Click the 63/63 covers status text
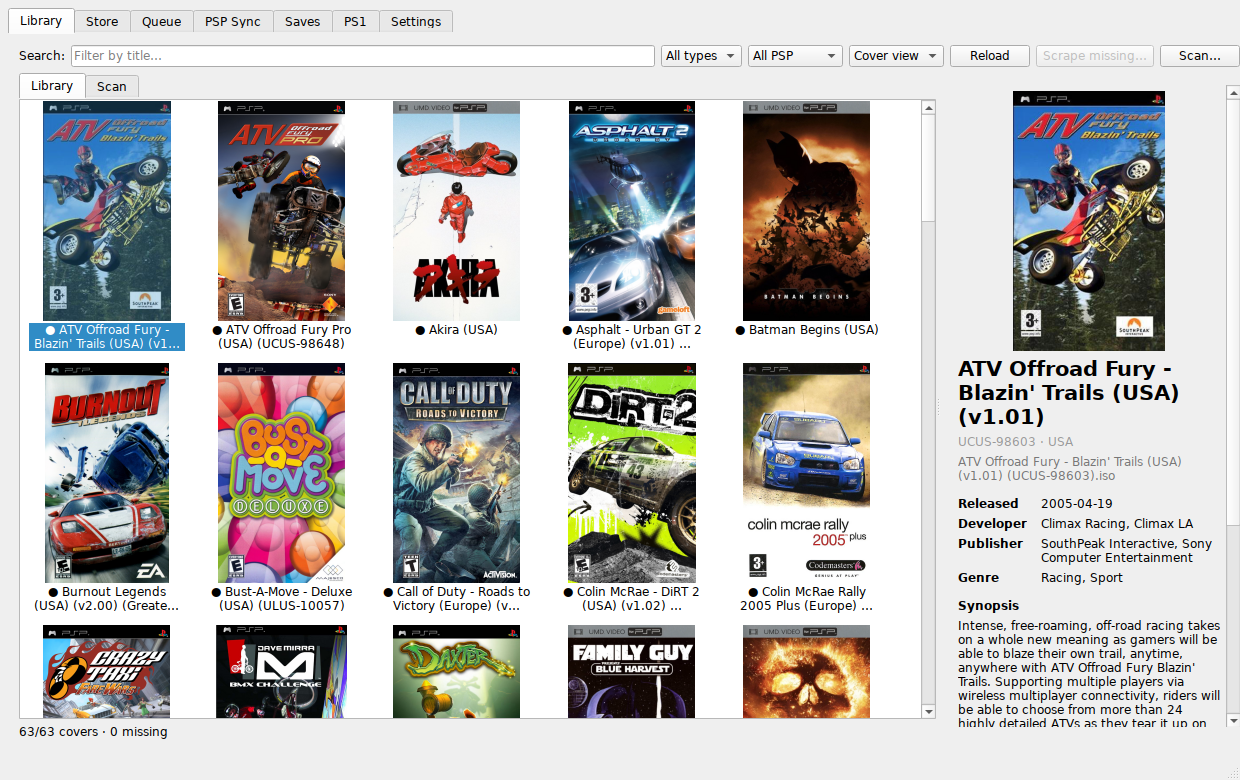Image resolution: width=1240 pixels, height=780 pixels. [x=94, y=732]
